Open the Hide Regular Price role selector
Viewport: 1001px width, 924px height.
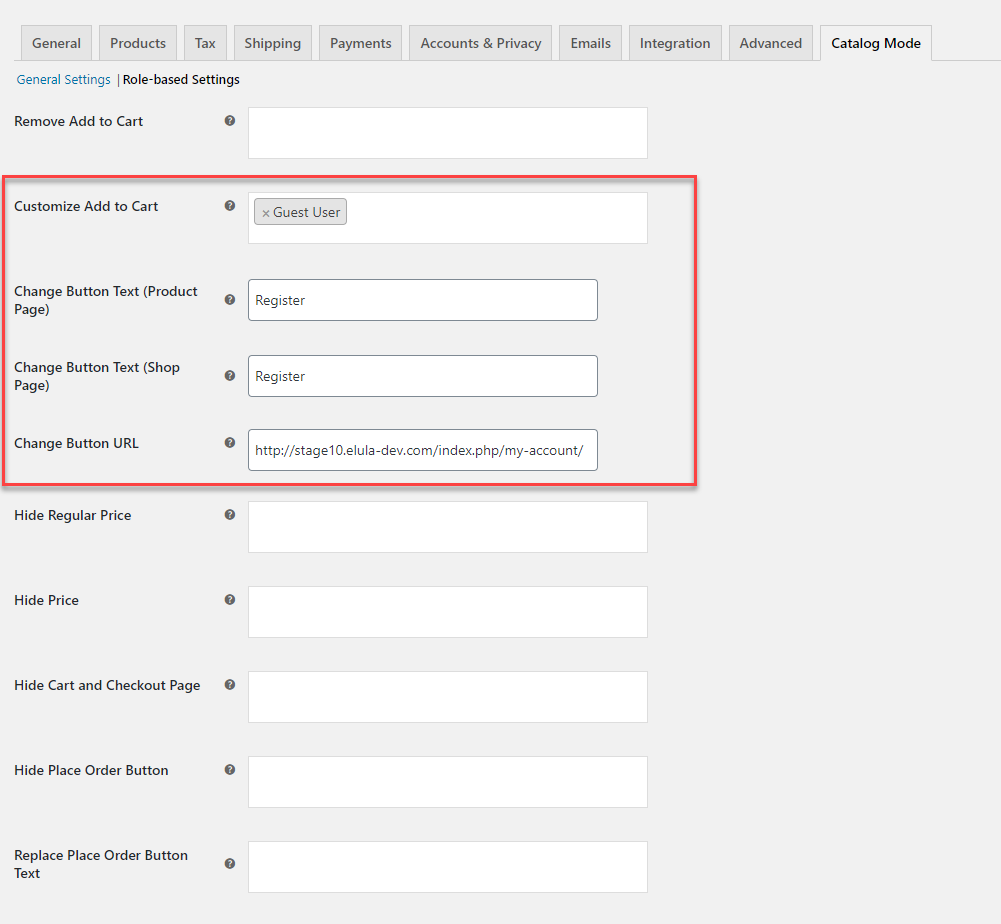click(447, 527)
